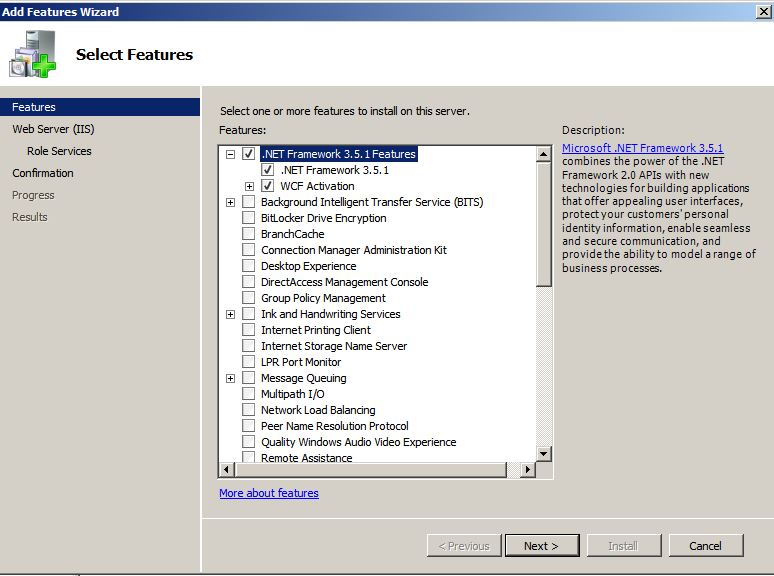Select BranchCache feature label
This screenshot has height=576, width=774.
tap(293, 234)
